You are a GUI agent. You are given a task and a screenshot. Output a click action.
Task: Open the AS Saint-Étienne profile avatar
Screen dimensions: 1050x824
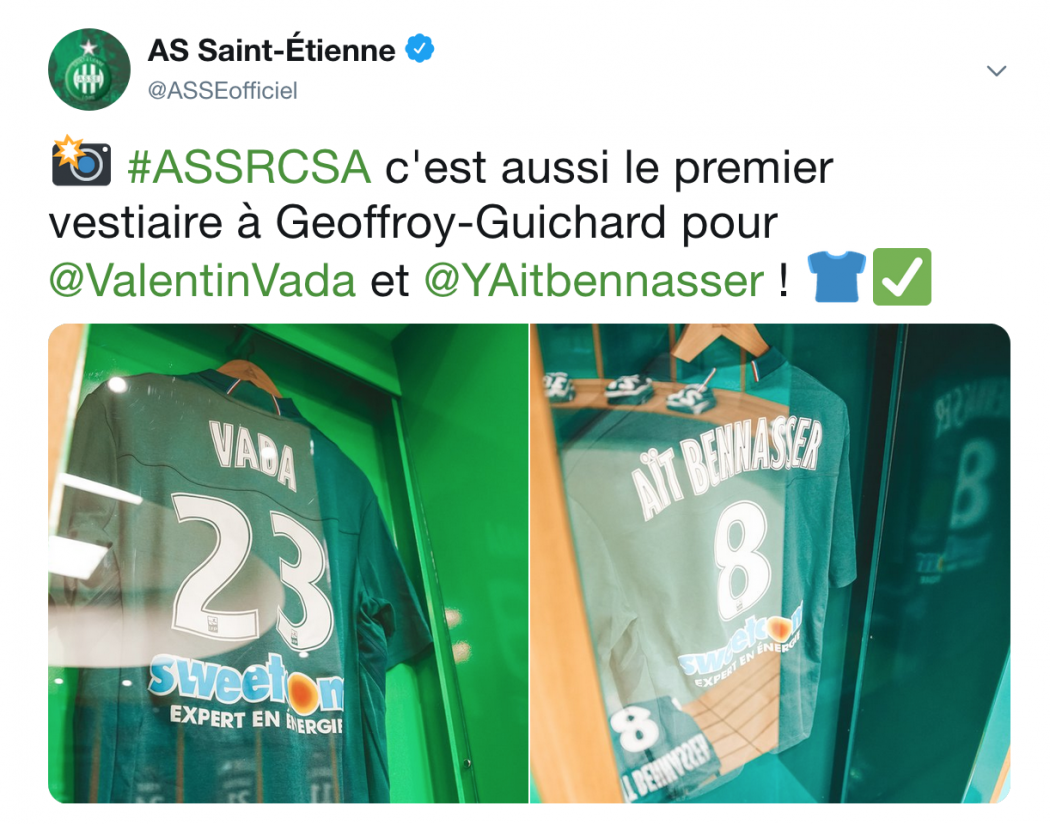click(x=89, y=69)
